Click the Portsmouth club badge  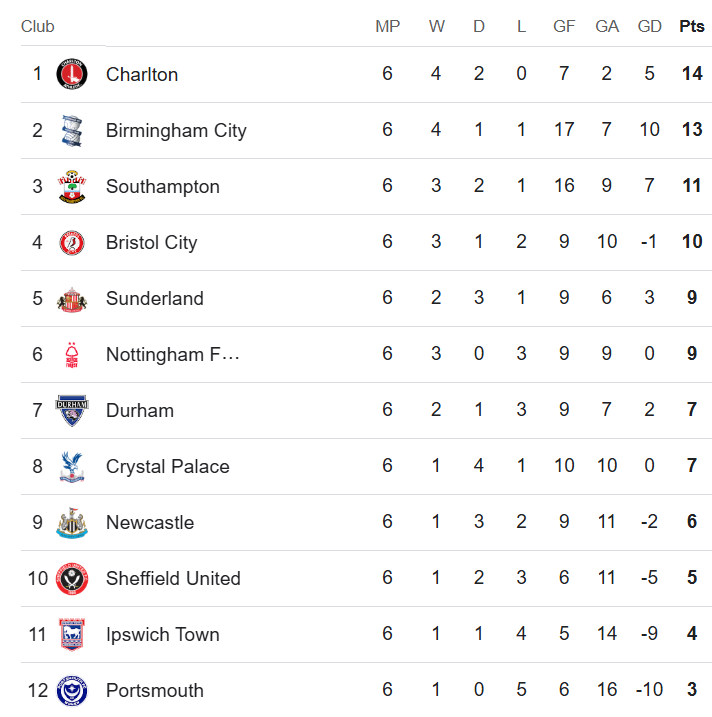click(72, 691)
